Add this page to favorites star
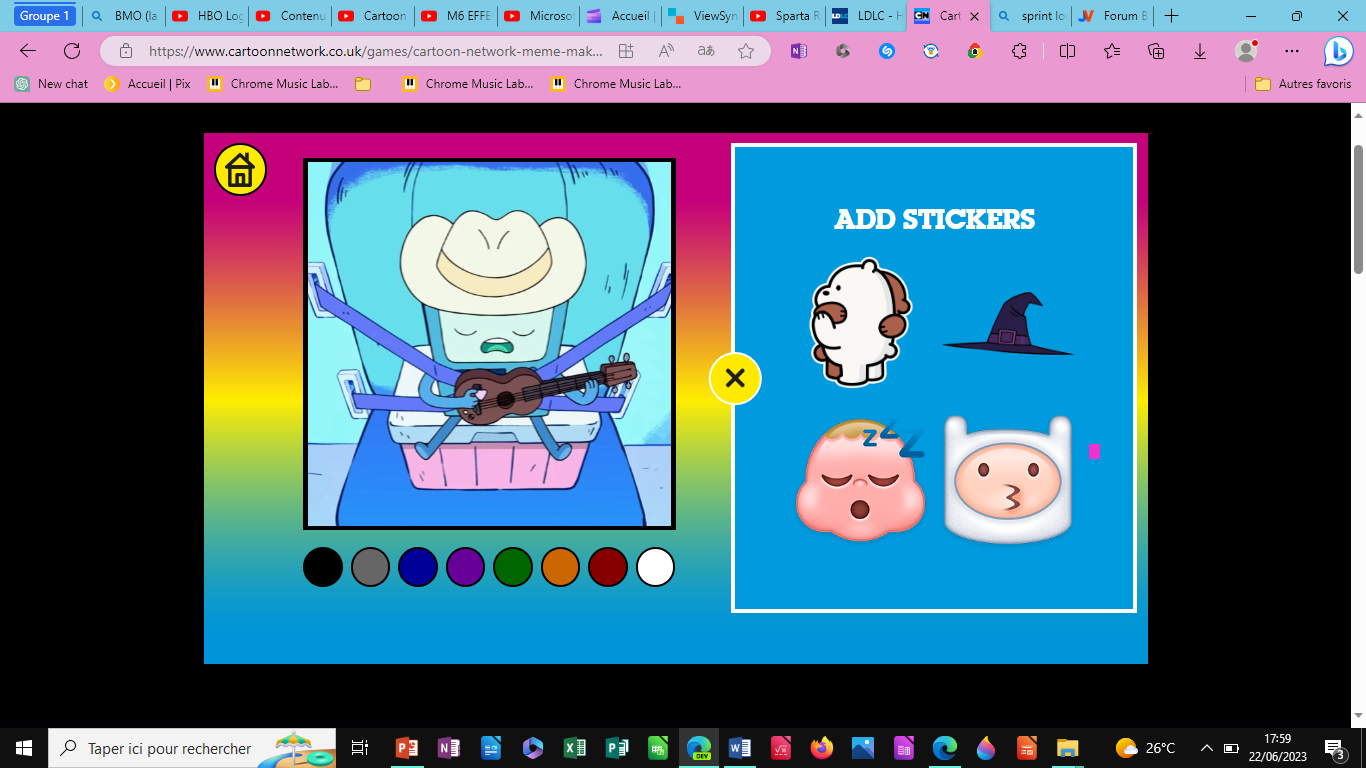The width and height of the screenshot is (1366, 768). (746, 51)
